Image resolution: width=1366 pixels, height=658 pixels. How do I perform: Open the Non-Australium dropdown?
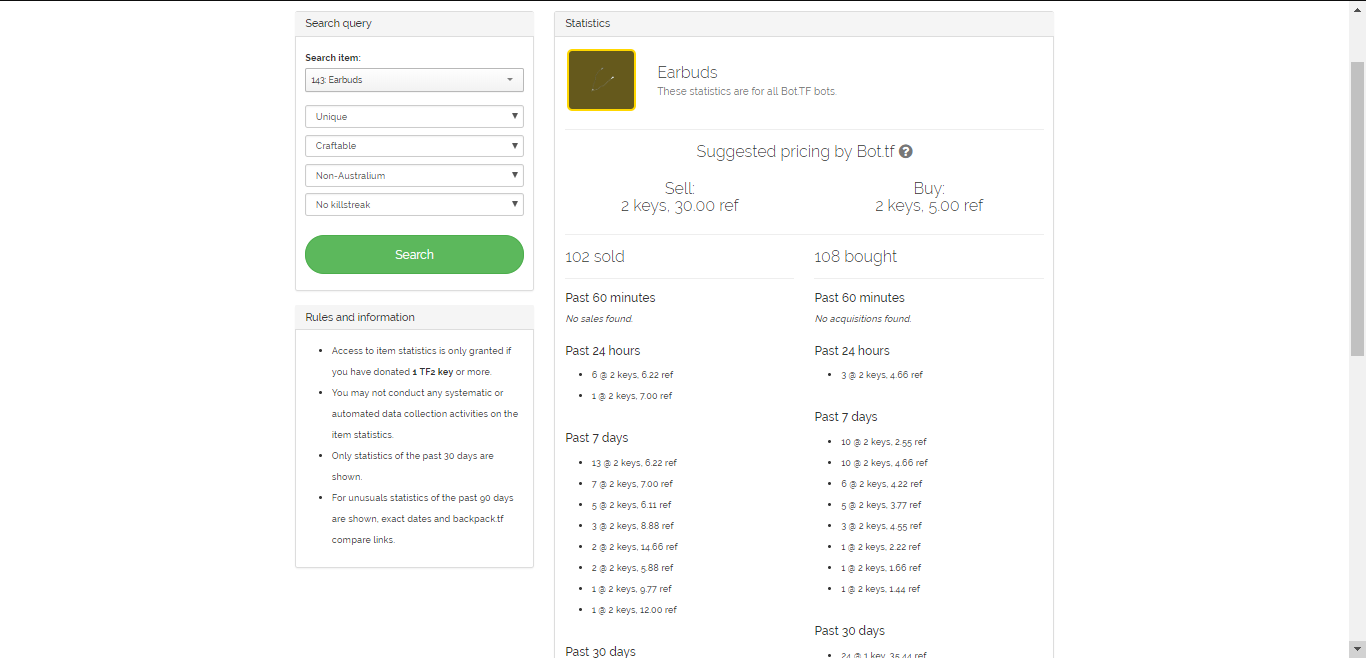tap(414, 176)
